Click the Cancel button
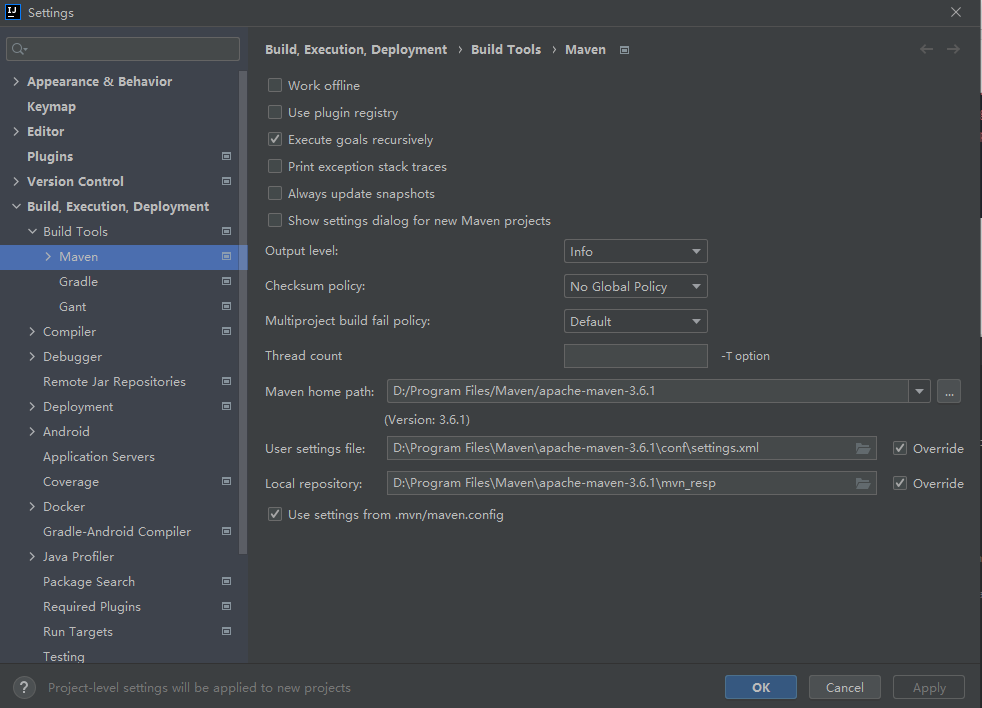Viewport: 982px width, 708px height. [845, 687]
